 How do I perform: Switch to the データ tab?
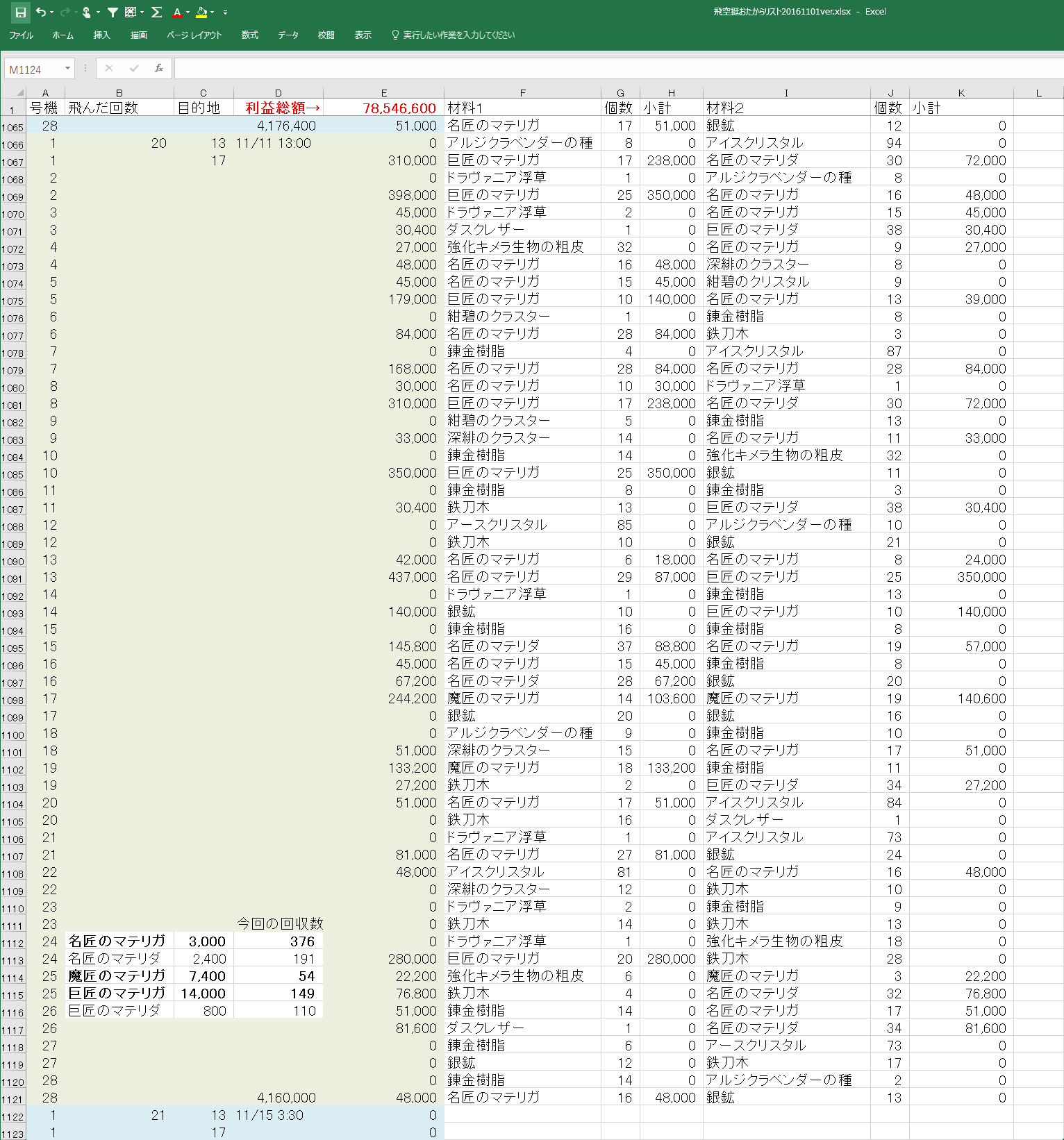288,35
